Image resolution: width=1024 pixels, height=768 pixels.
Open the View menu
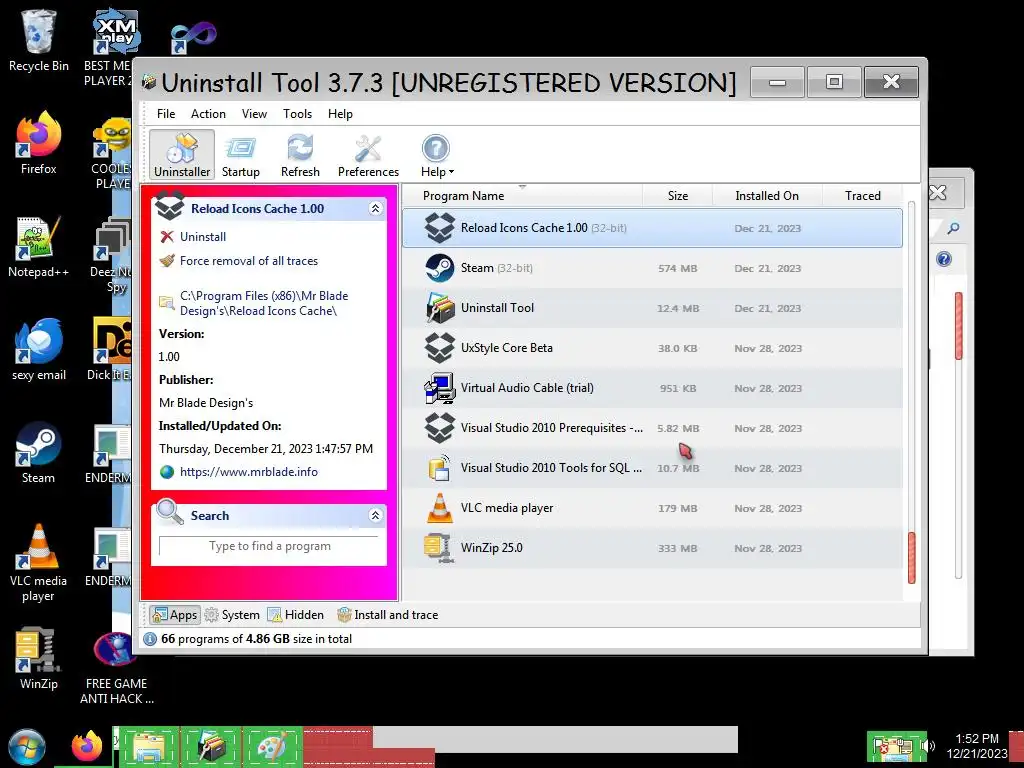click(x=254, y=114)
